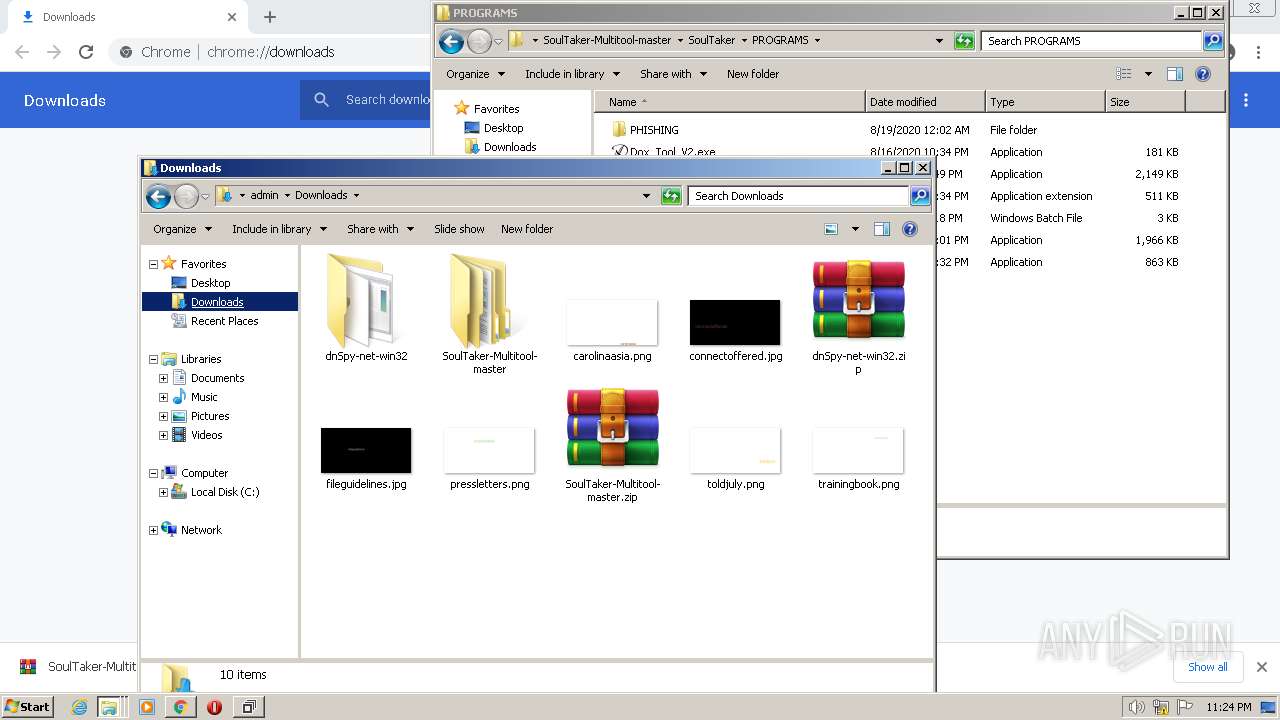Create New folder in PROGRAMS window

(753, 74)
